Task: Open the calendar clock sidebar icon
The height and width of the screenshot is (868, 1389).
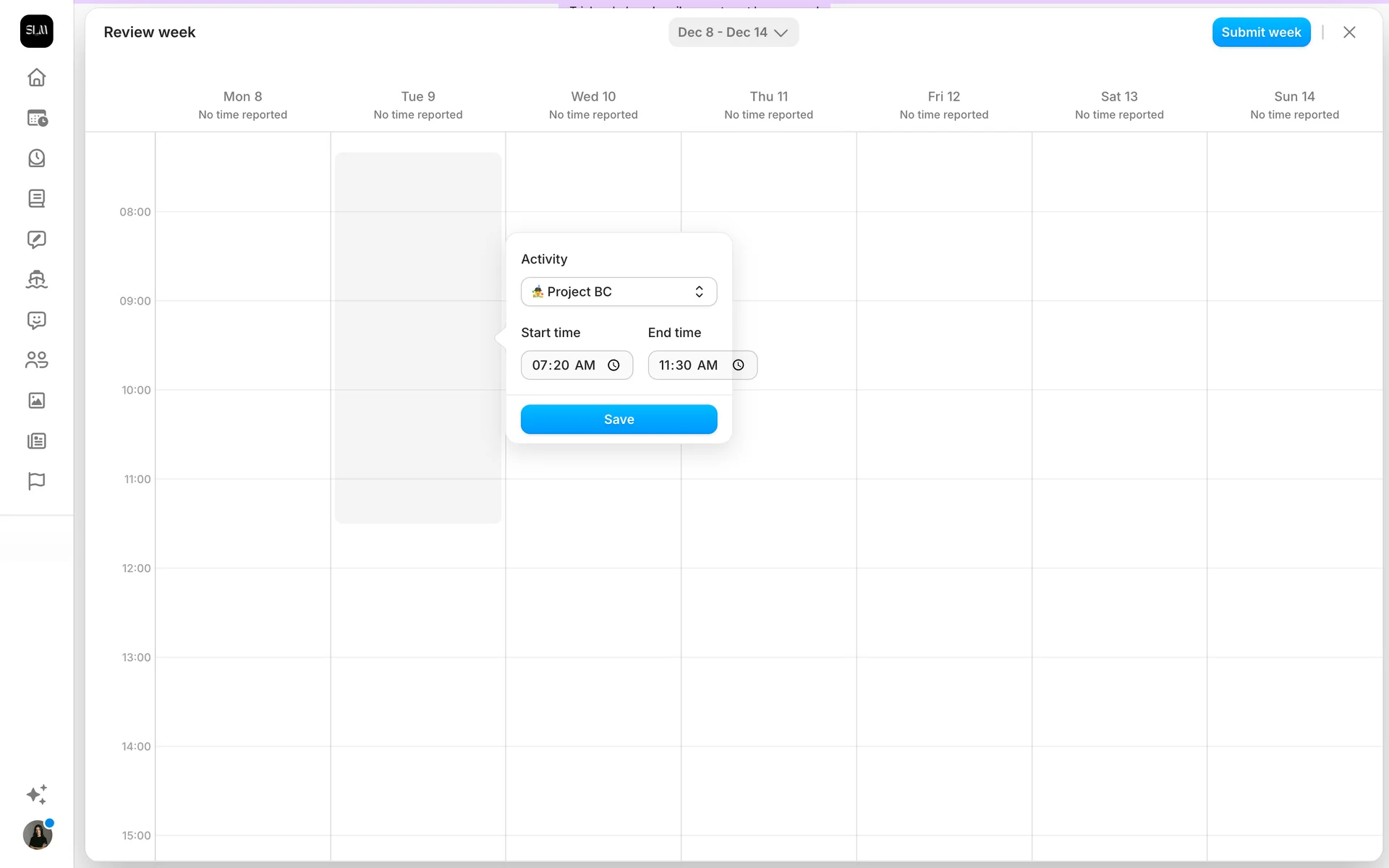Action: coord(36,118)
